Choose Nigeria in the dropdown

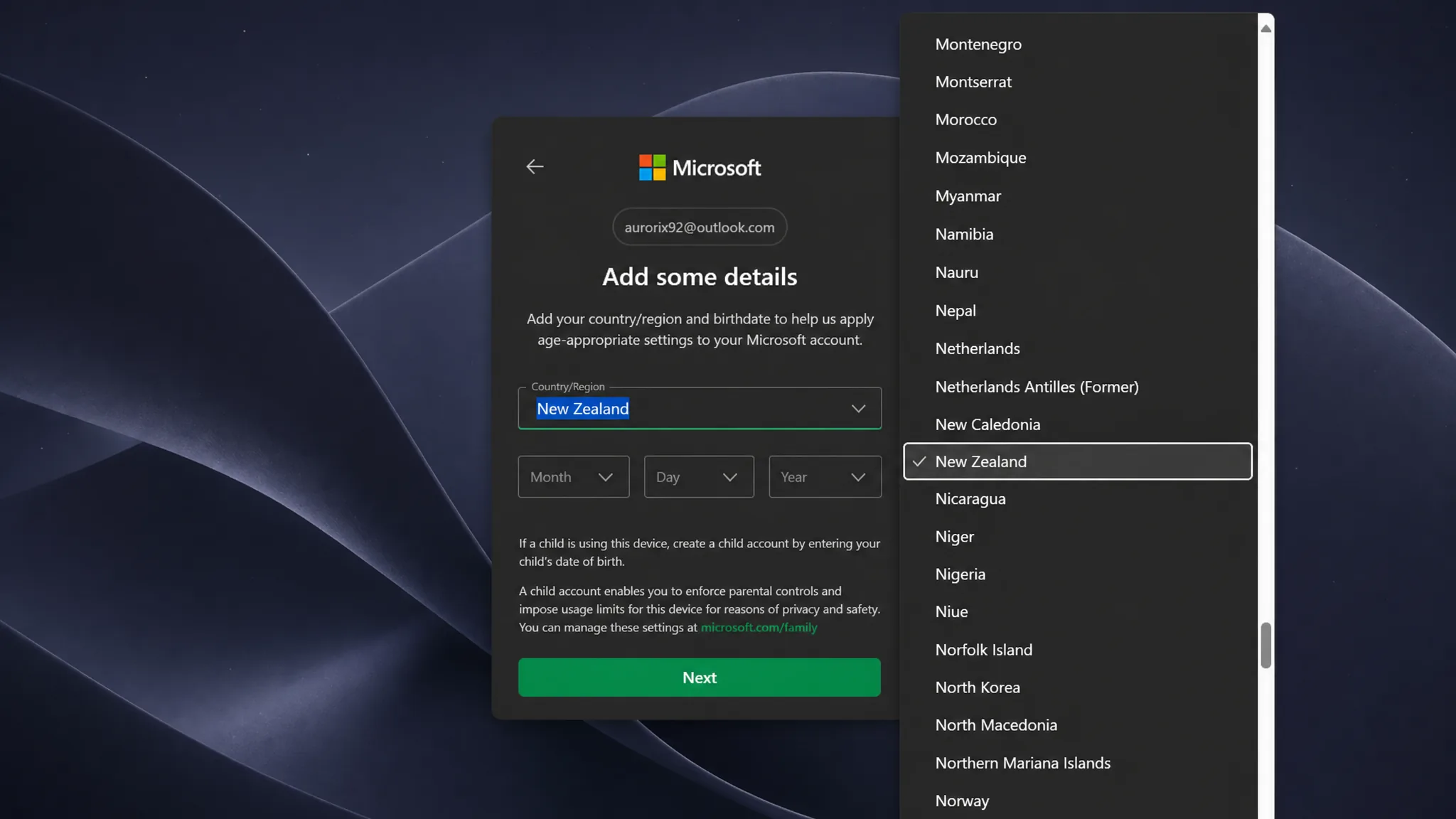coord(1078,574)
